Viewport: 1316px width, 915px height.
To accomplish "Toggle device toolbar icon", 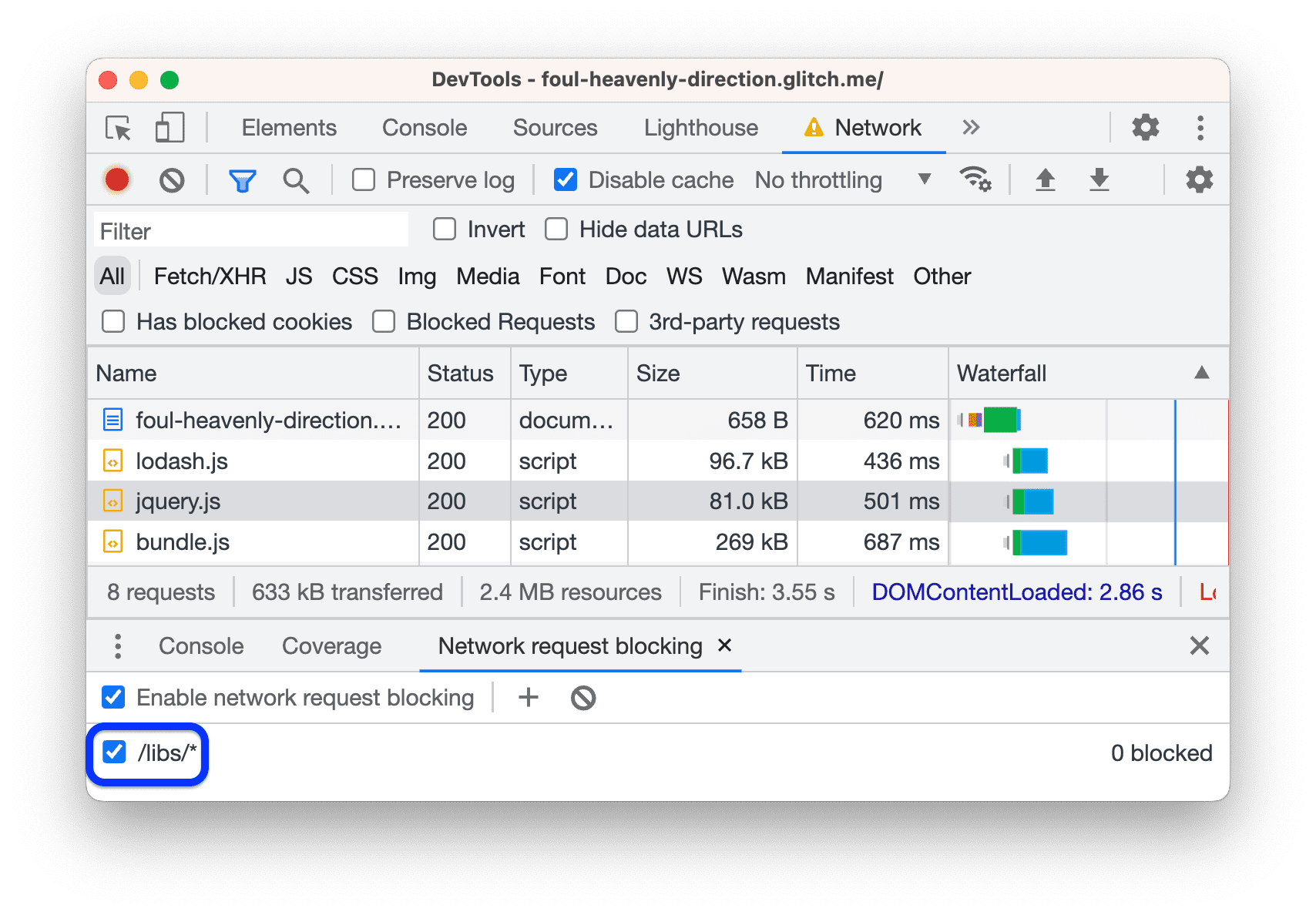I will pos(170,128).
